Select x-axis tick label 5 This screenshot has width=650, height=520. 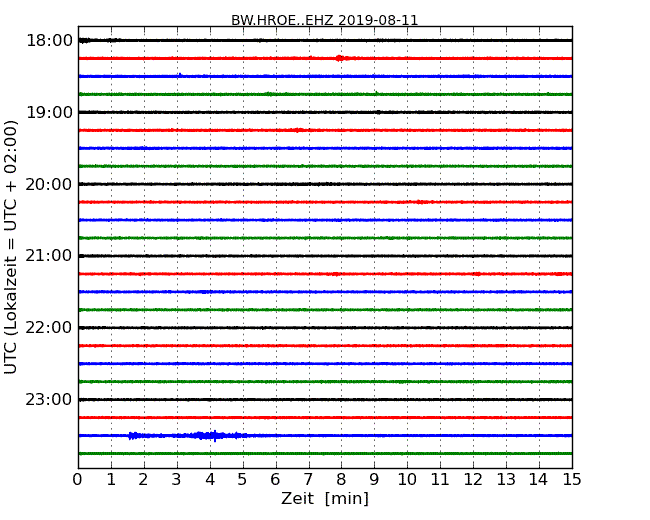pyautogui.click(x=243, y=480)
